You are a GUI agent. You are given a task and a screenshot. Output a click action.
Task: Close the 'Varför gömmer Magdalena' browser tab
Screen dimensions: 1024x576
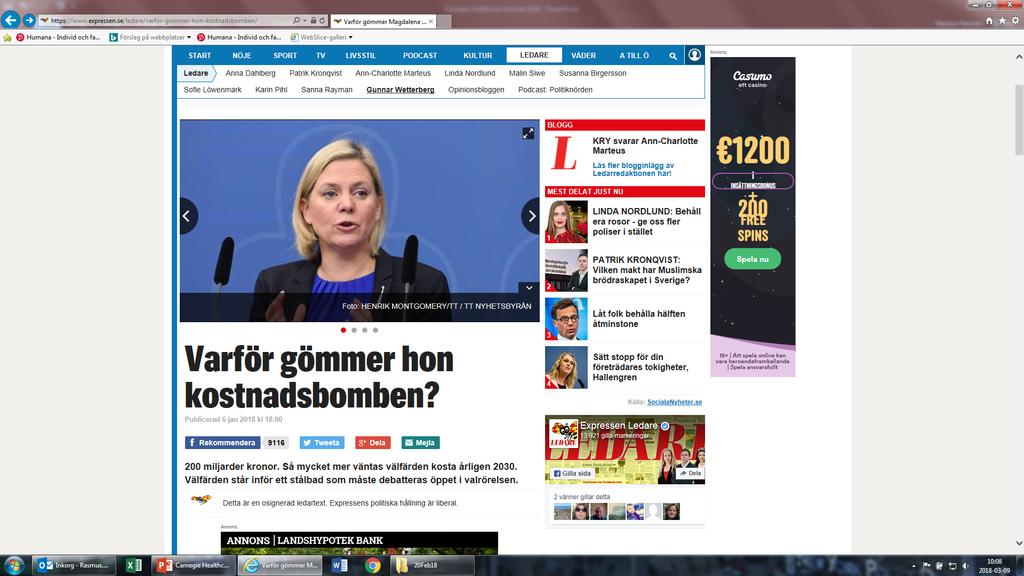(431, 22)
